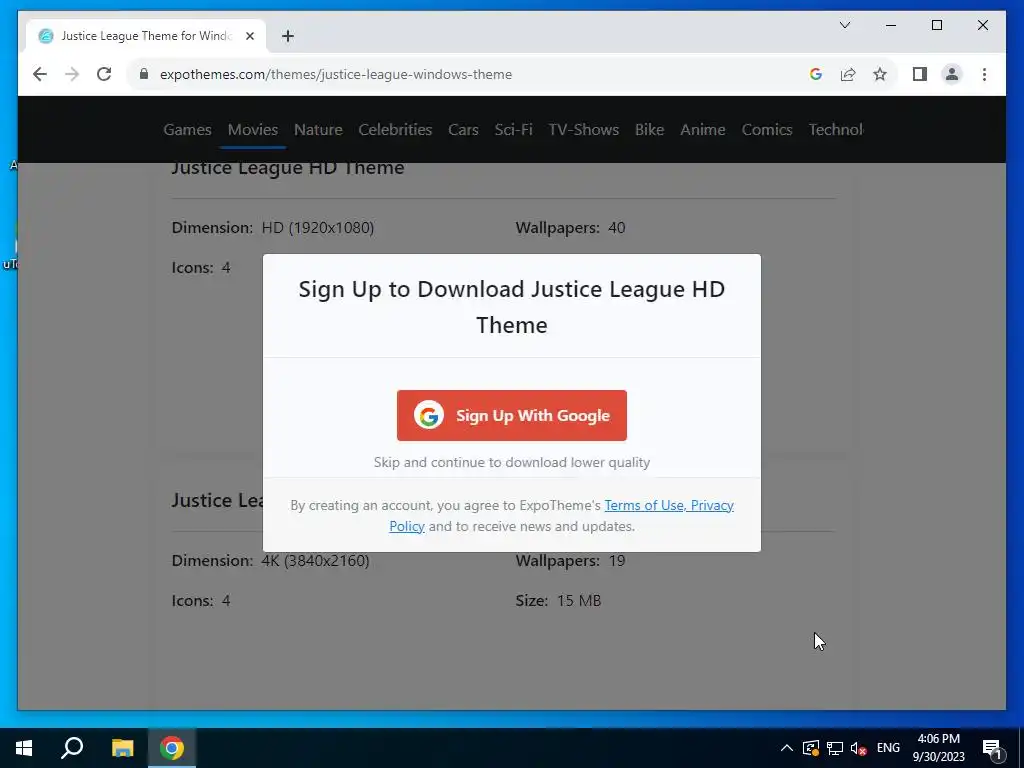Skip and continue to download lower quality

coord(511,462)
